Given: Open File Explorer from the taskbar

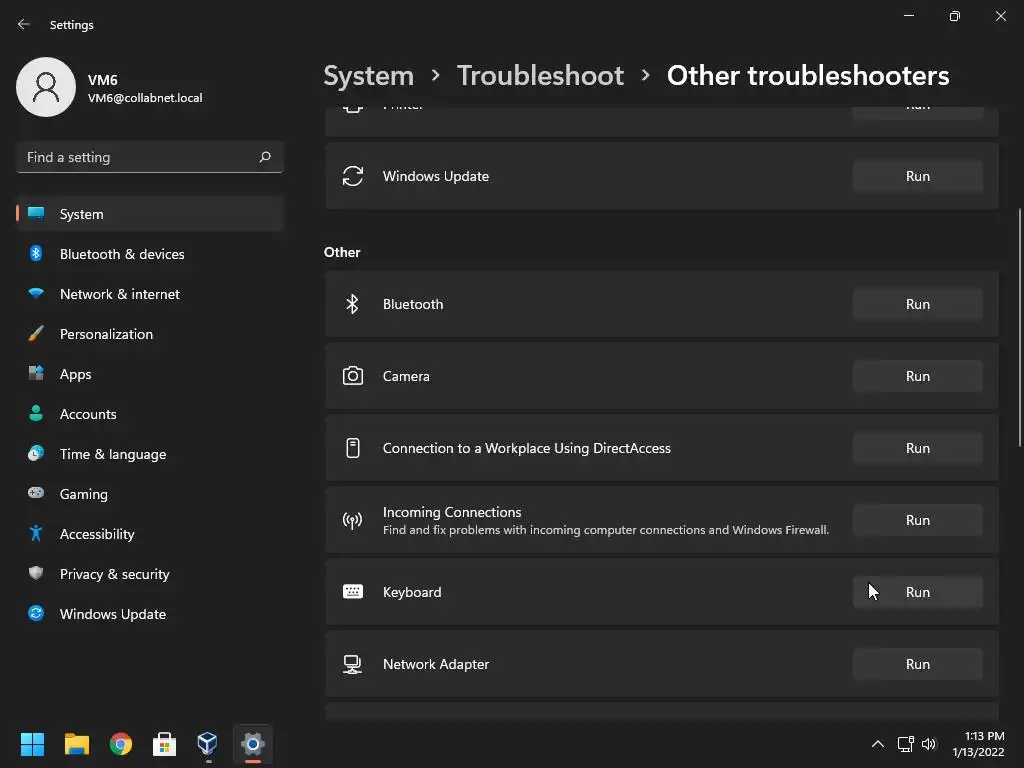Looking at the screenshot, I should (76, 744).
